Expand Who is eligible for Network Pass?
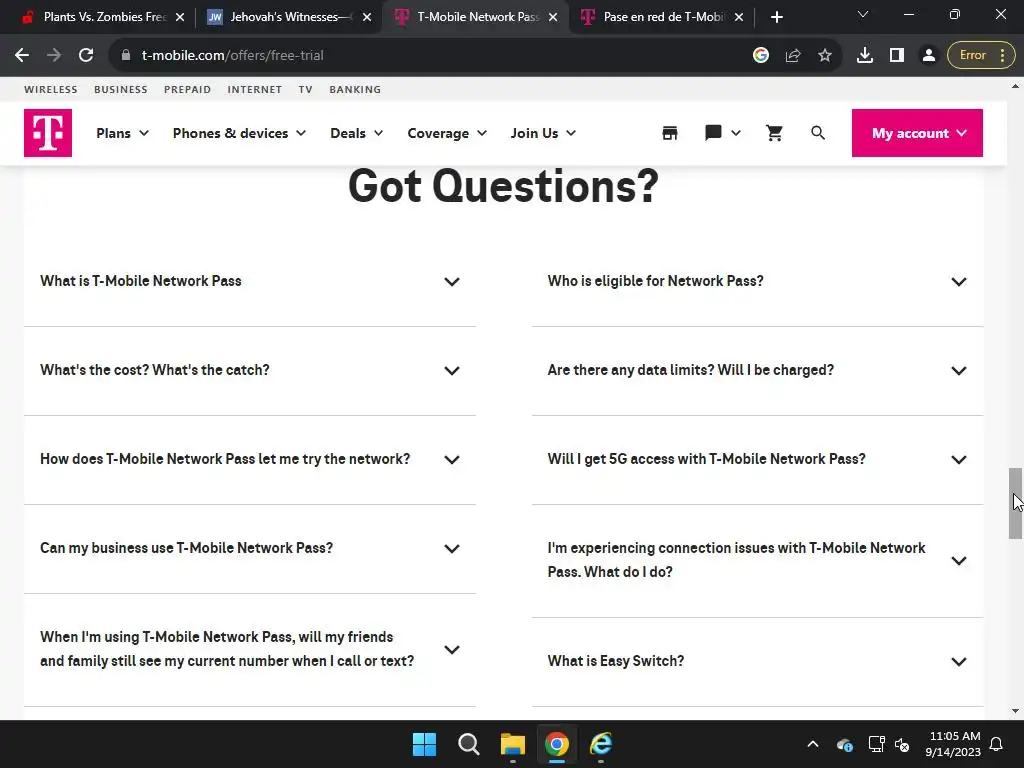Image resolution: width=1024 pixels, height=768 pixels. (x=758, y=281)
